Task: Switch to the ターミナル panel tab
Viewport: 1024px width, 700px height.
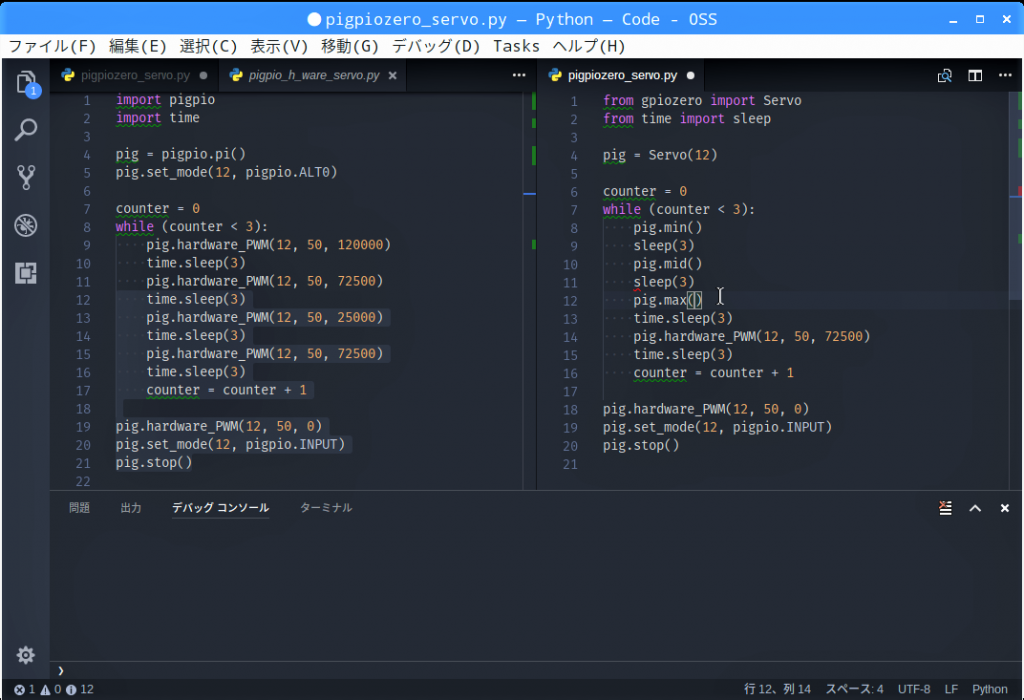Action: (x=325, y=508)
